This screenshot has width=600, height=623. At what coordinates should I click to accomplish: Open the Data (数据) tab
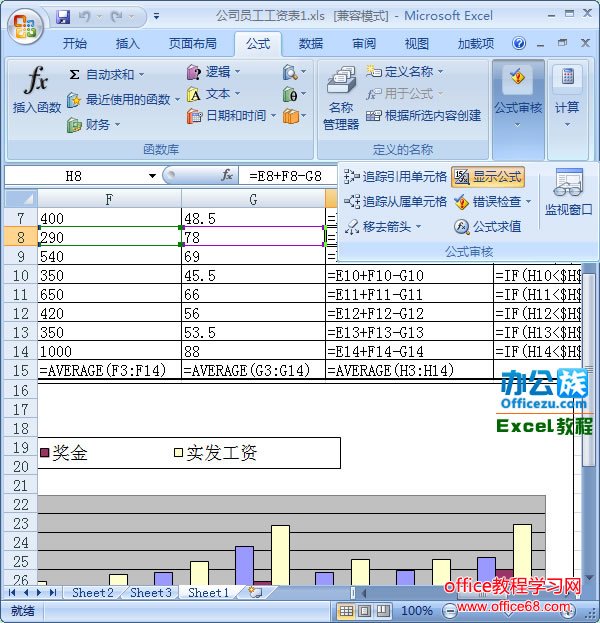(311, 43)
